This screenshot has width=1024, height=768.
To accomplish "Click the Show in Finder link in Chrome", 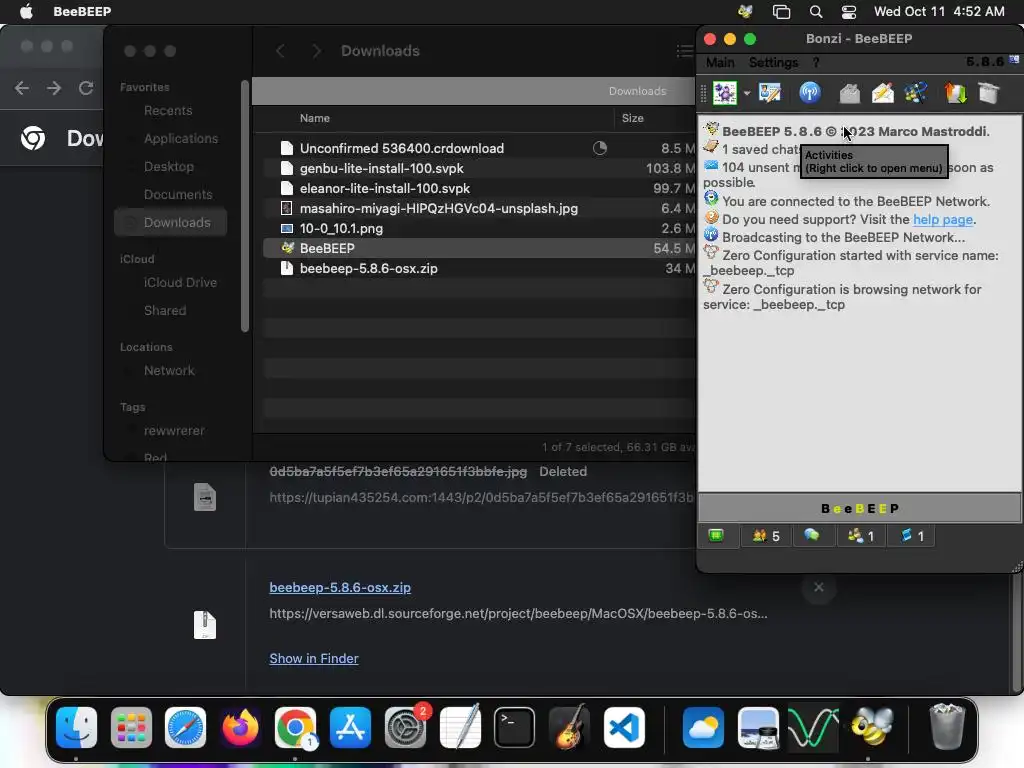I will [x=314, y=658].
